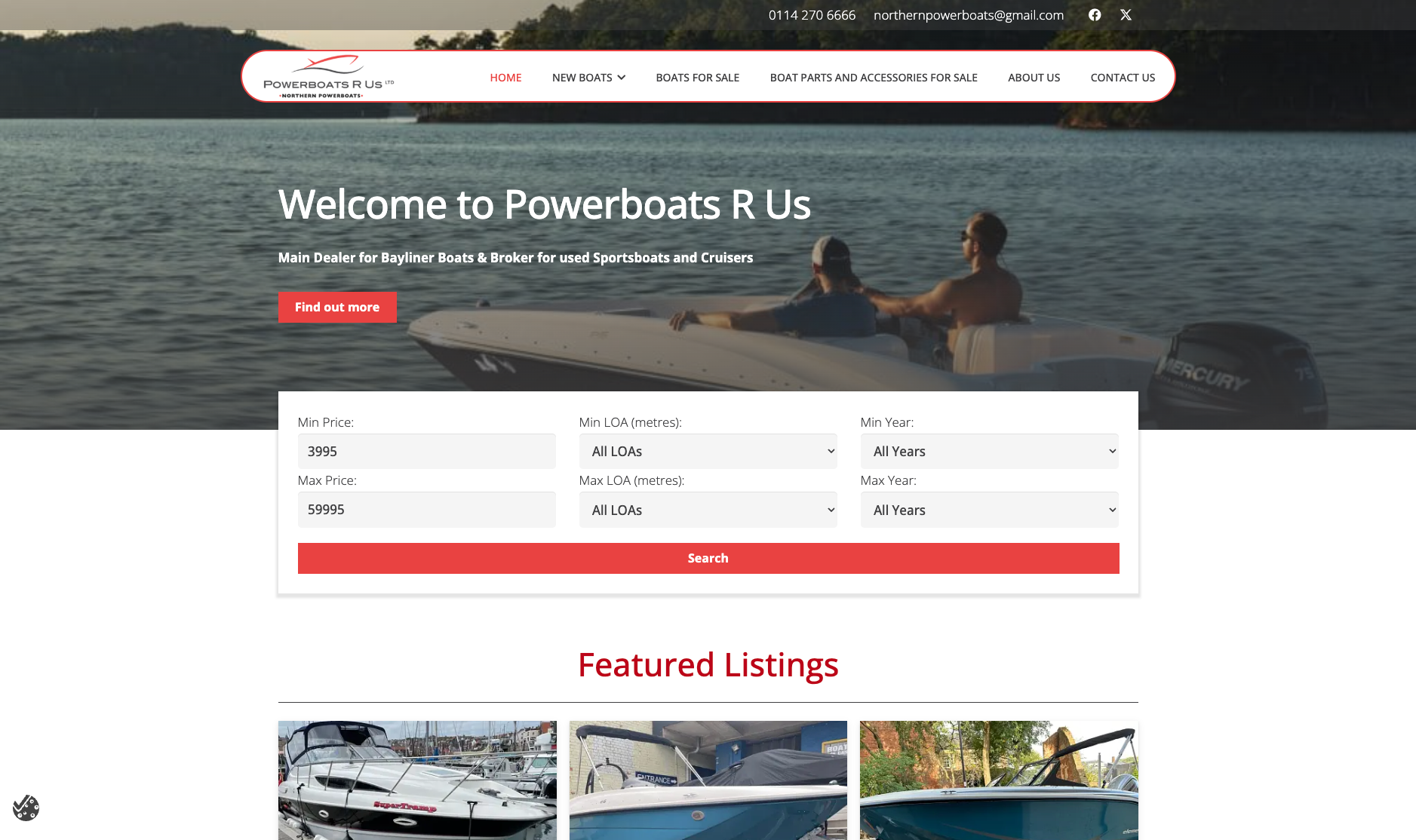Open the Min Year dropdown
This screenshot has height=840, width=1416.
989,451
